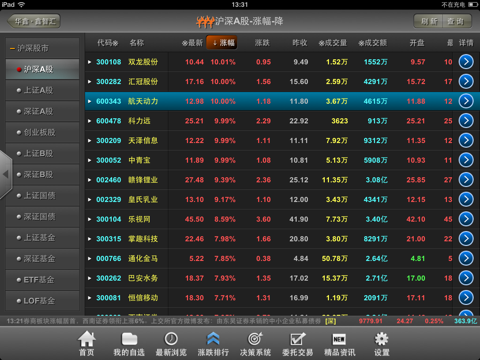This screenshot has height=360, width=480.
Task: Open details arrow for 000766 通化金马
Action: click(x=466, y=258)
